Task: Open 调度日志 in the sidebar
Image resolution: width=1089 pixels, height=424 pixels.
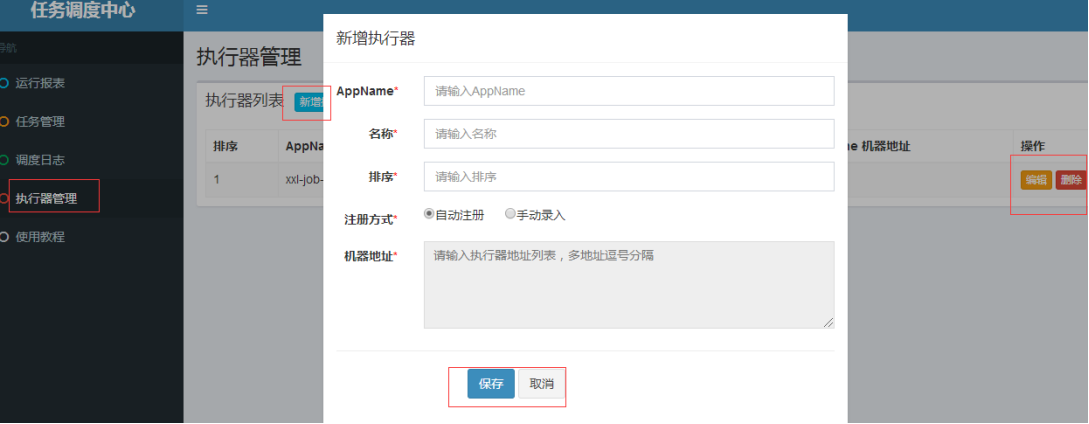Action: (40, 160)
